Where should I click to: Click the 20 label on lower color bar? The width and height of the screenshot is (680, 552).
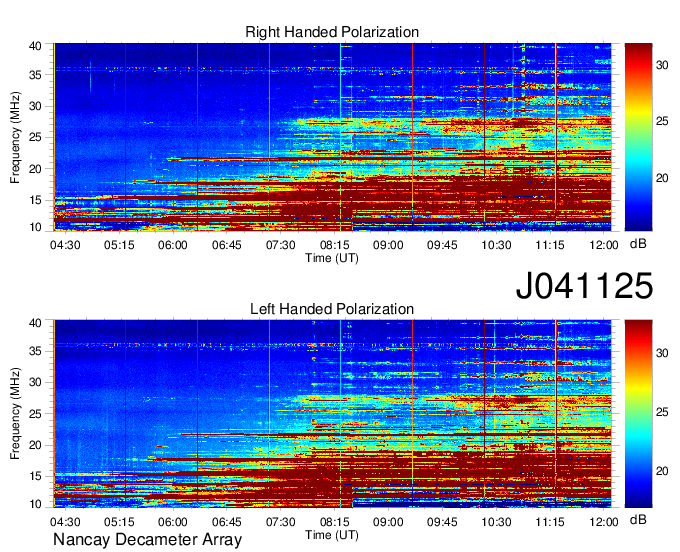click(662, 471)
